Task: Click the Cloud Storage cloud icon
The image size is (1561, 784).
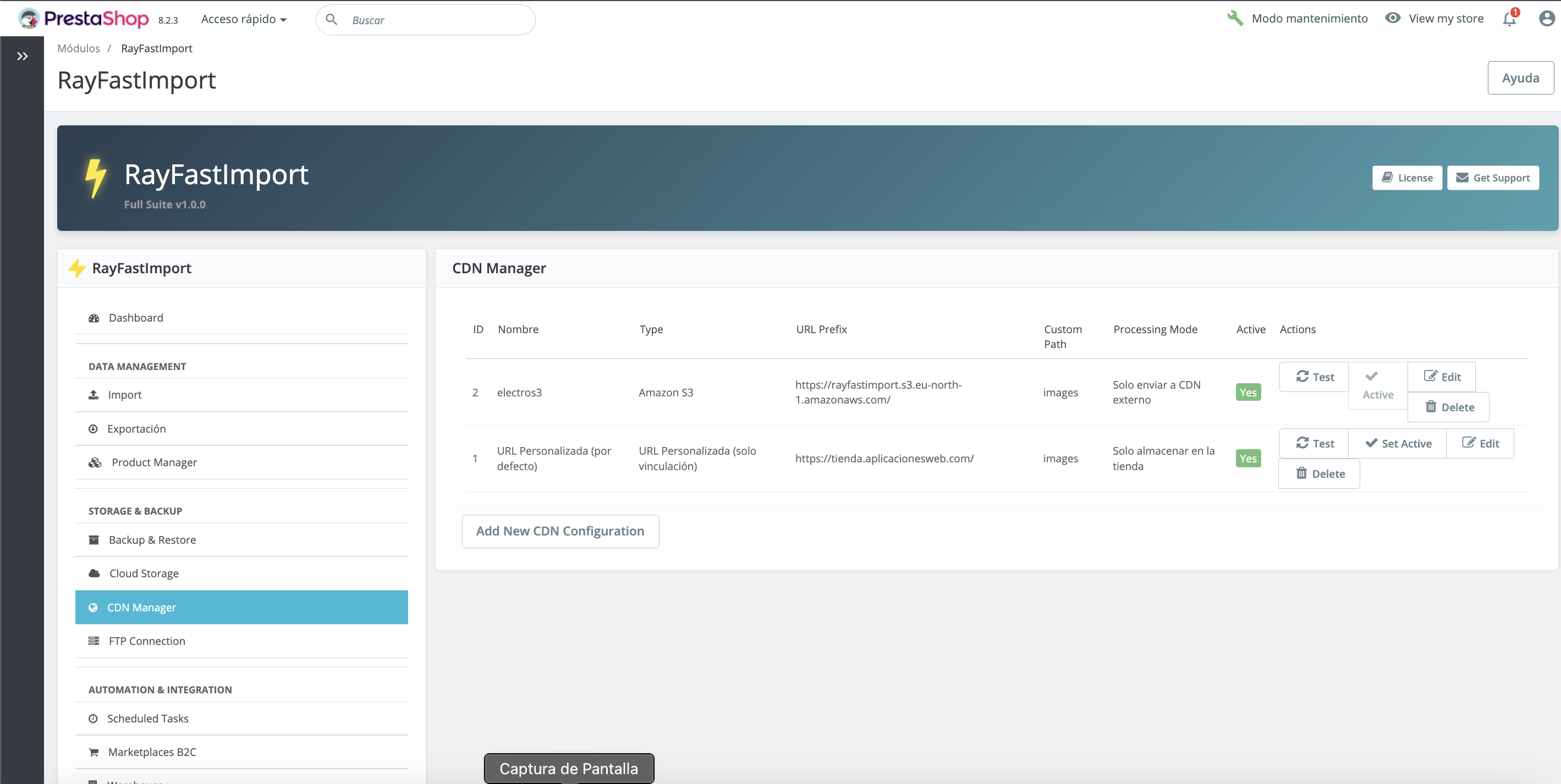Action: tap(94, 572)
